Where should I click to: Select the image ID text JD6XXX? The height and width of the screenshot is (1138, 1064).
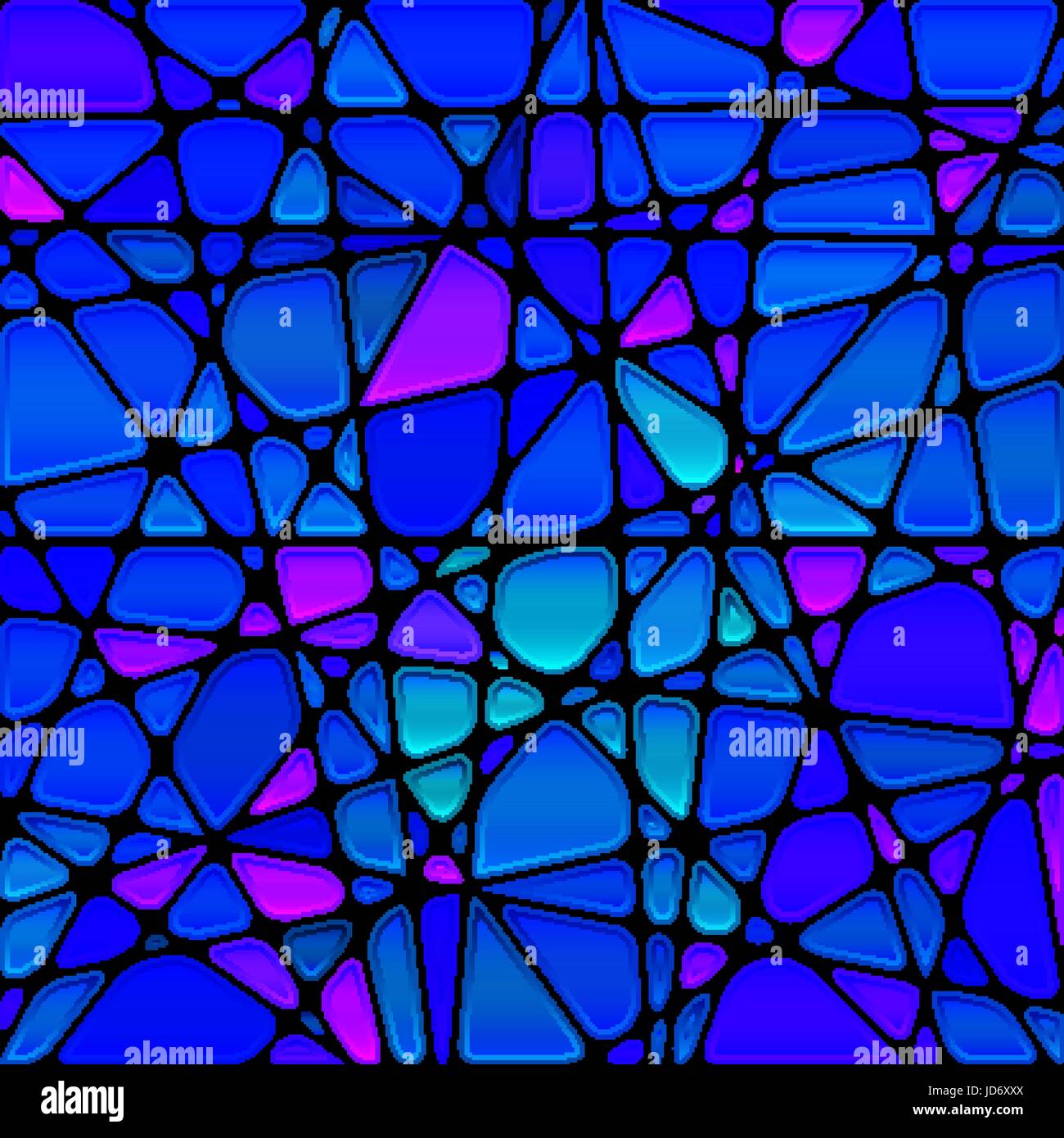976,1091
